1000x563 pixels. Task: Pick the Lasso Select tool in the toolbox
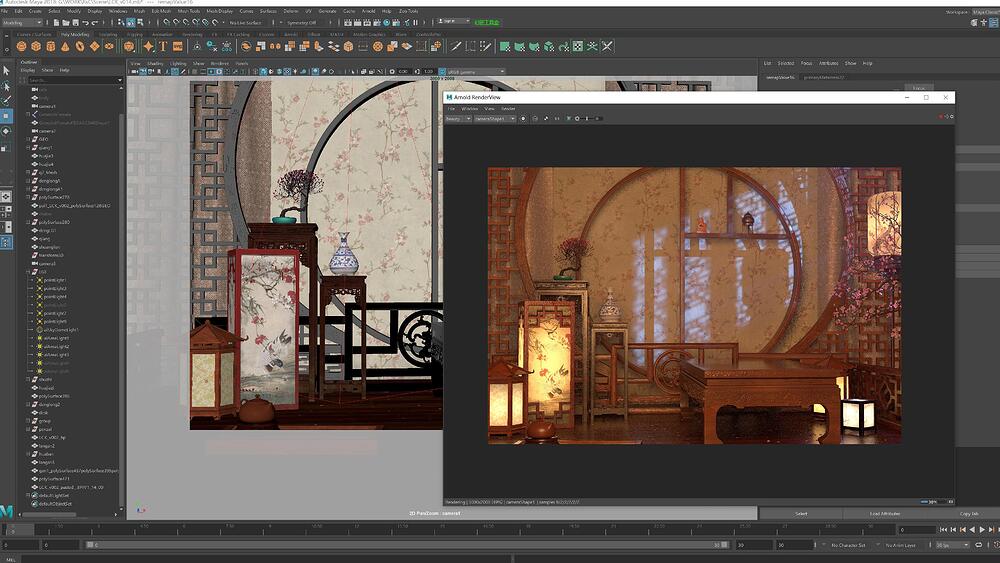(x=6, y=86)
